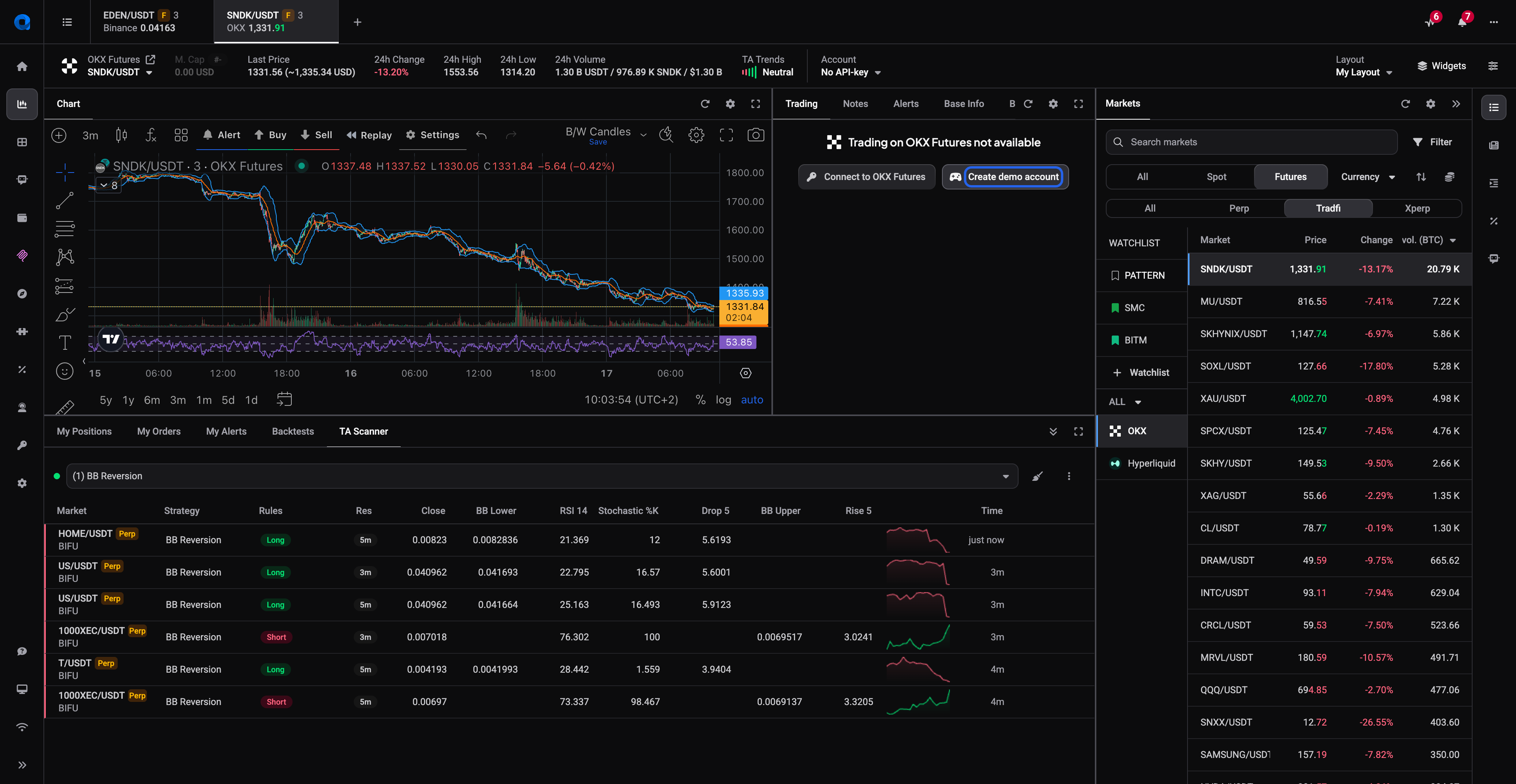Select Xperp contract filter
This screenshot has width=1516, height=784.
click(x=1417, y=208)
